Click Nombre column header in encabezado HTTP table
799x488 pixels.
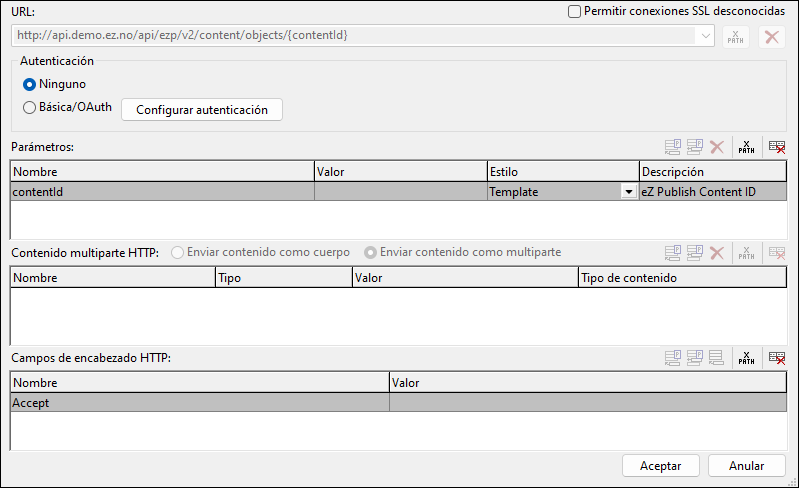coord(200,383)
